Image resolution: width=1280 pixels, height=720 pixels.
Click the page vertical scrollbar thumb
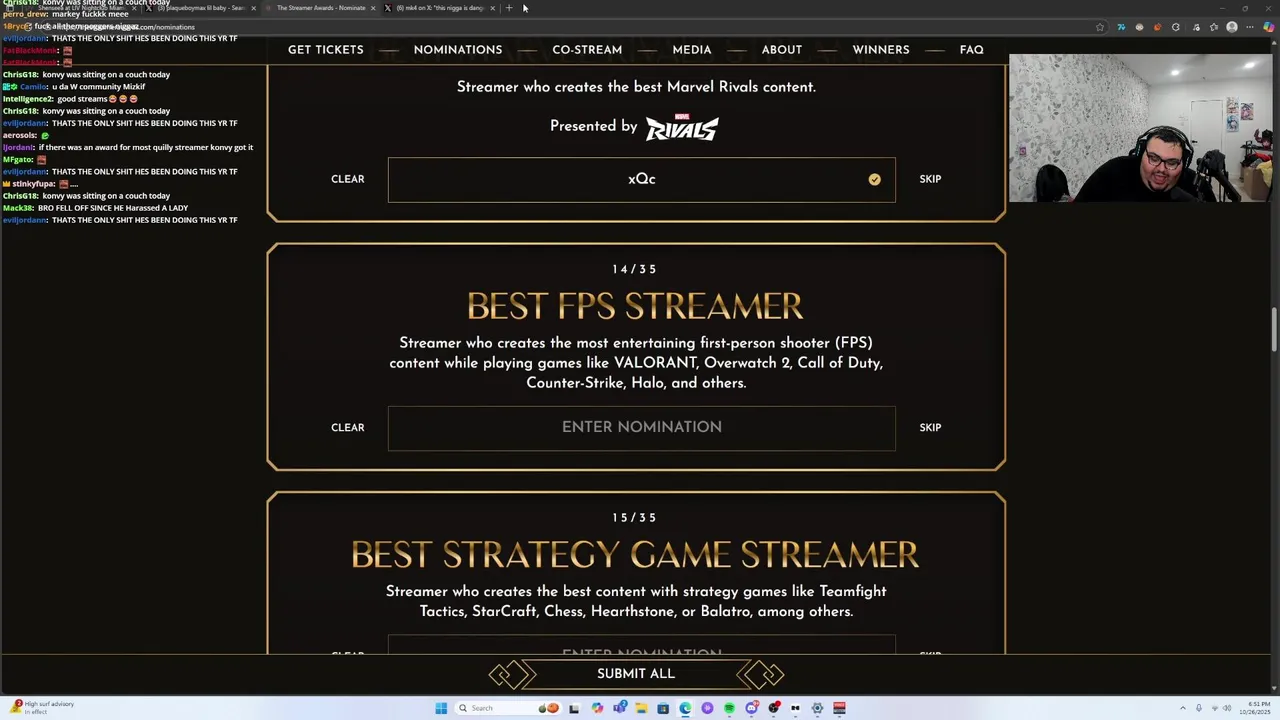tap(1274, 330)
